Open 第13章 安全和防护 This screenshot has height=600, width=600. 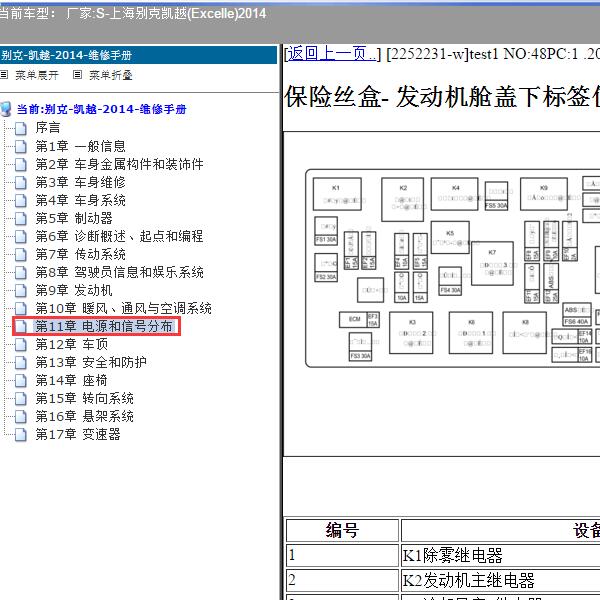(x=91, y=362)
